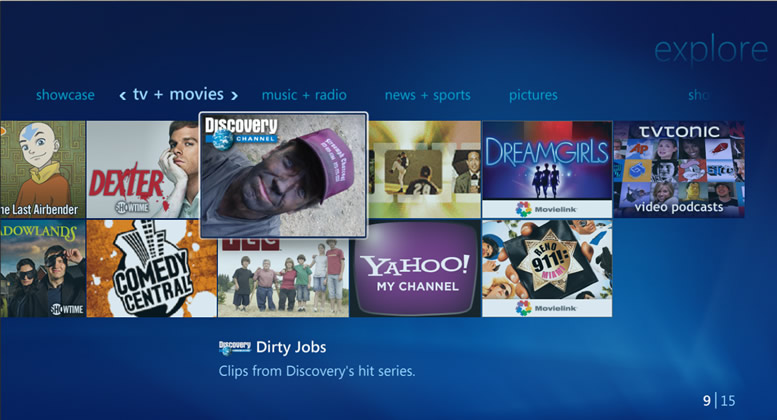The width and height of the screenshot is (777, 420).
Task: Select The Last Airbender tile
Action: [42, 169]
